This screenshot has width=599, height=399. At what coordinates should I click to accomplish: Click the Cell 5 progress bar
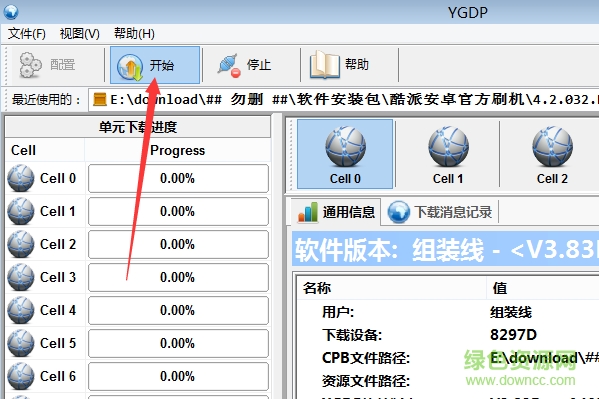pos(178,343)
